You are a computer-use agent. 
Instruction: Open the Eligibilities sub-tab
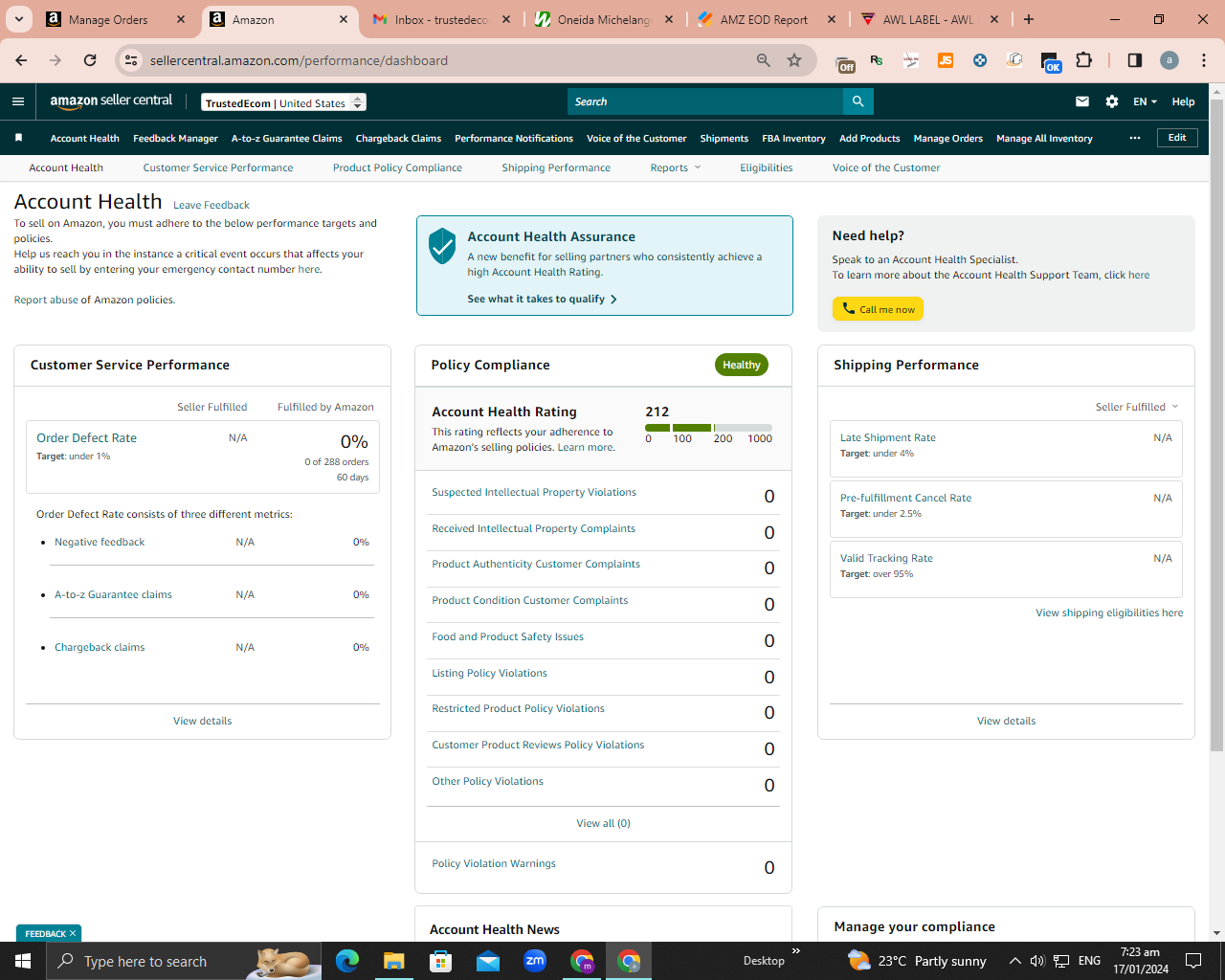[767, 167]
